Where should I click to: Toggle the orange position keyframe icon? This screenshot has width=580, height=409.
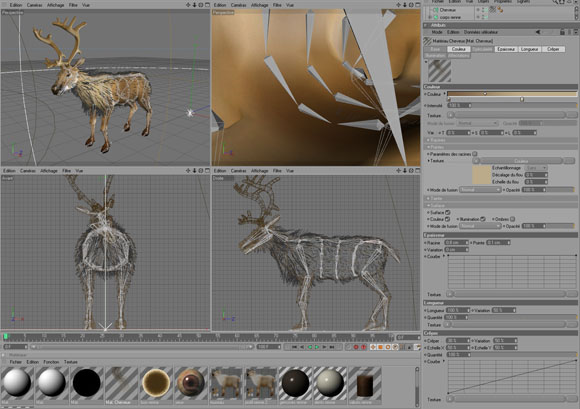[373, 347]
